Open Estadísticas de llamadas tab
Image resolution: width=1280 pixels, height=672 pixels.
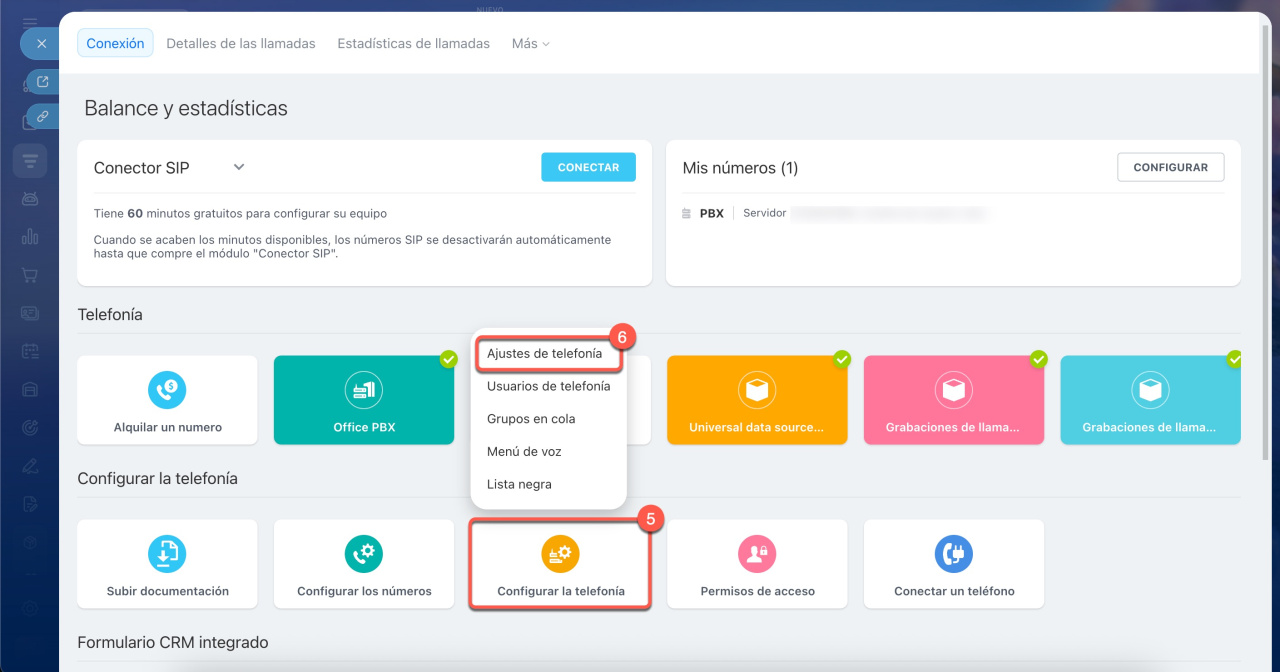pyautogui.click(x=413, y=44)
